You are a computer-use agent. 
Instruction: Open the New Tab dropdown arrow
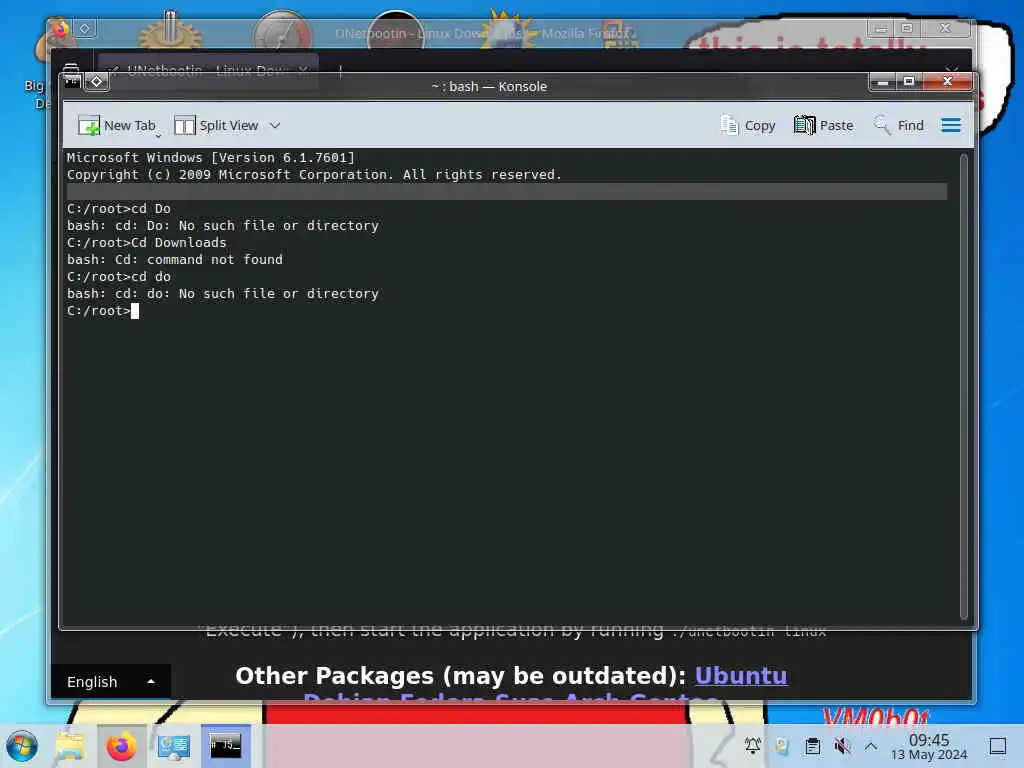point(158,135)
